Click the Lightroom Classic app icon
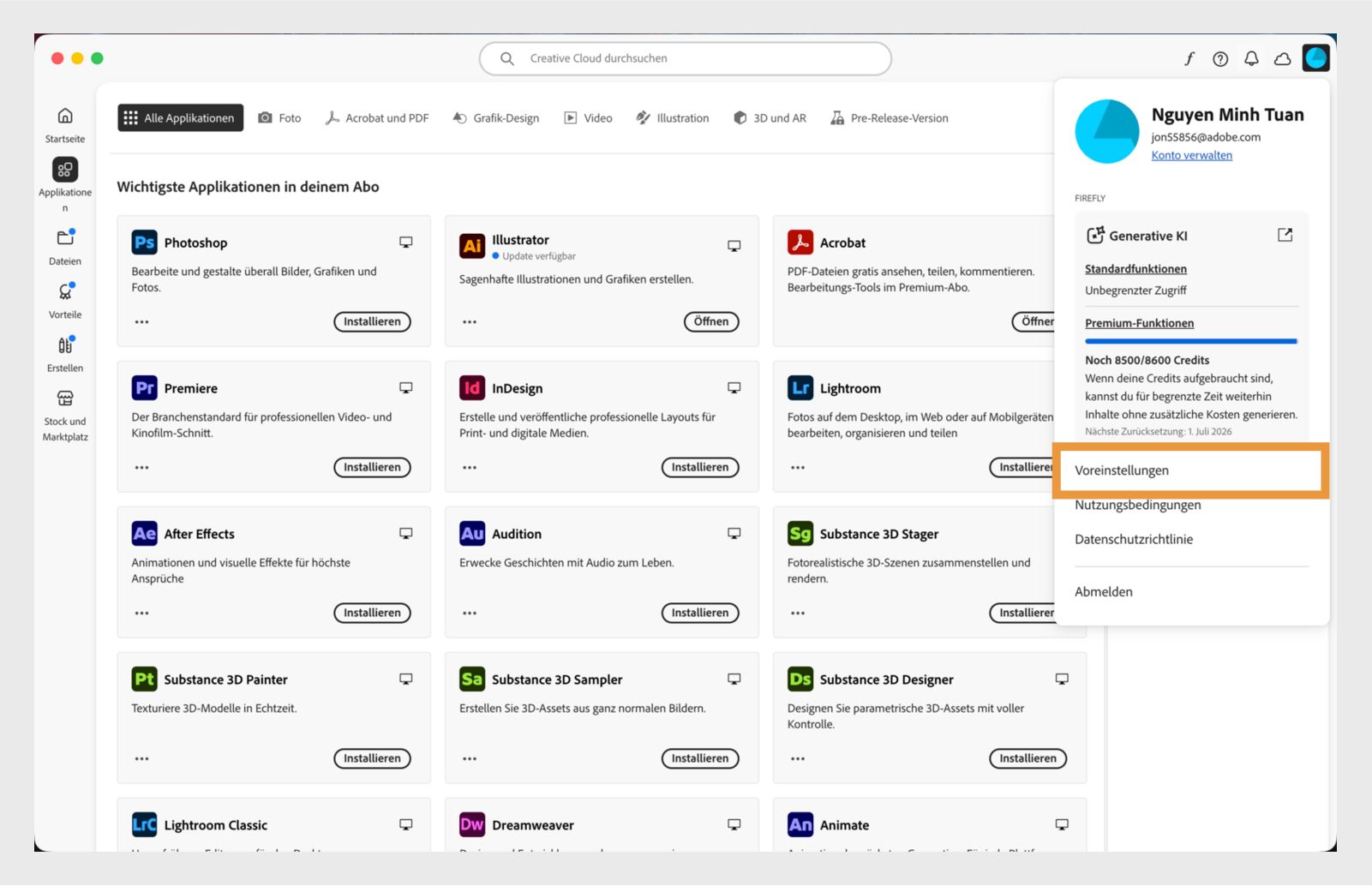 (144, 825)
